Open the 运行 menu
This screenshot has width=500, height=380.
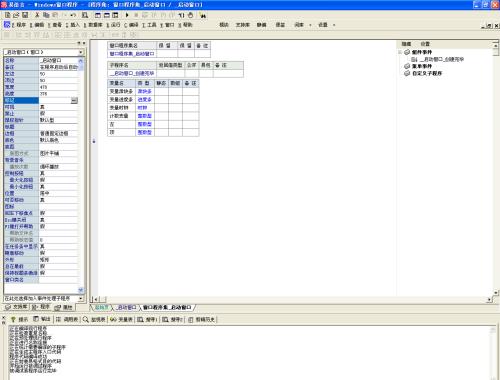tap(113, 25)
